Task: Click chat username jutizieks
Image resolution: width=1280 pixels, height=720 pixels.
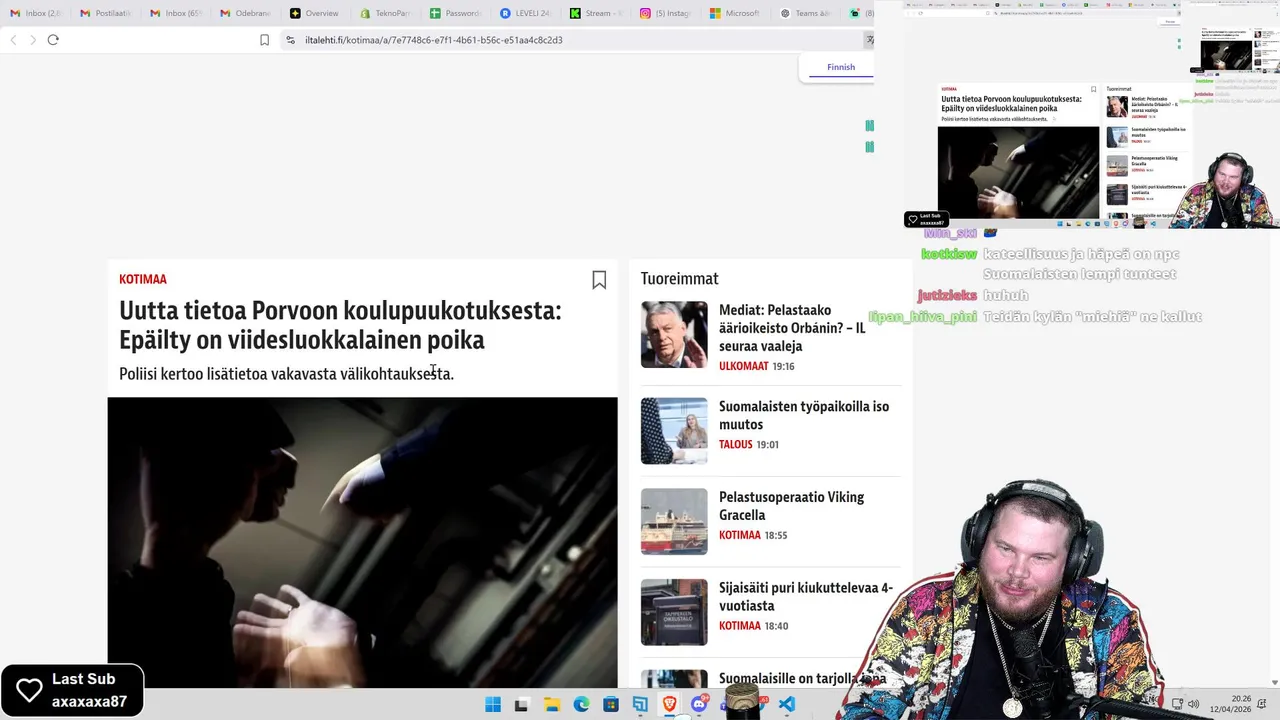Action: coord(947,295)
